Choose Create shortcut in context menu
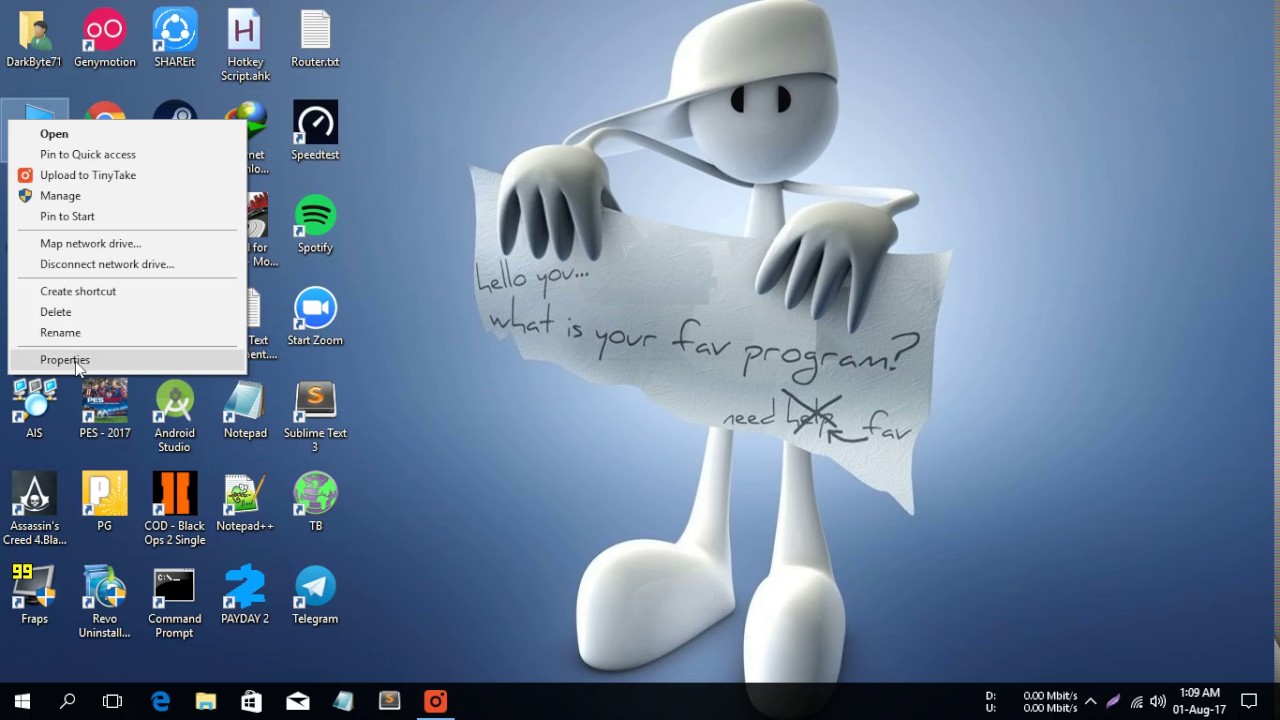 tap(127, 291)
